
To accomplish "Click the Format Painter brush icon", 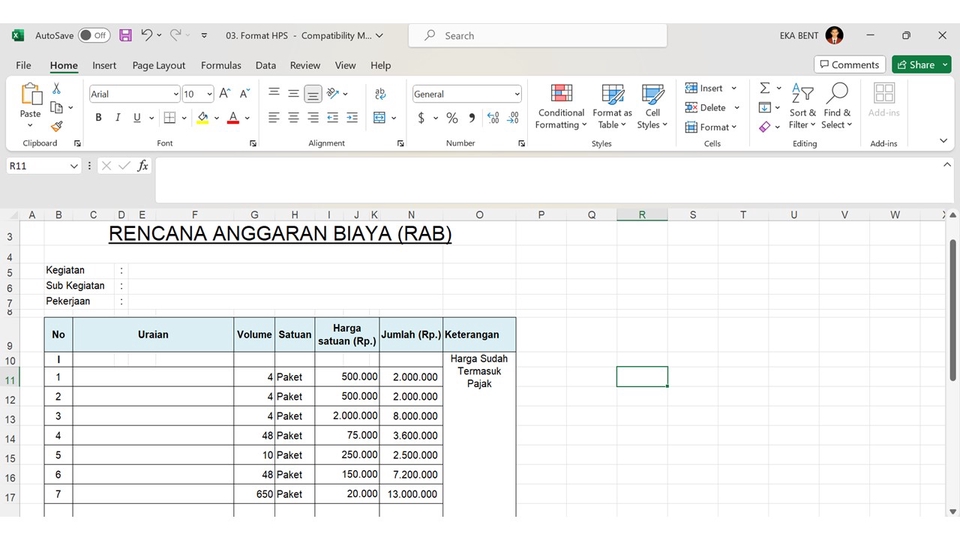I will (x=56, y=127).
